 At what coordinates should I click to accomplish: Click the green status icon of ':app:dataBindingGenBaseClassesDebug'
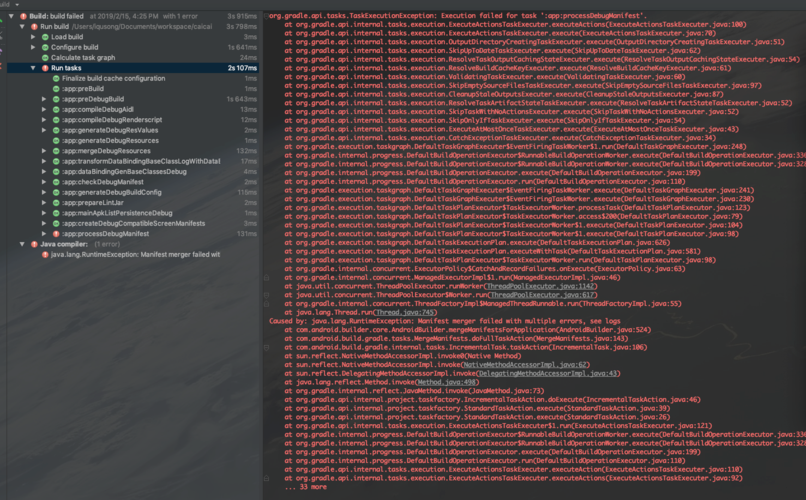point(56,172)
